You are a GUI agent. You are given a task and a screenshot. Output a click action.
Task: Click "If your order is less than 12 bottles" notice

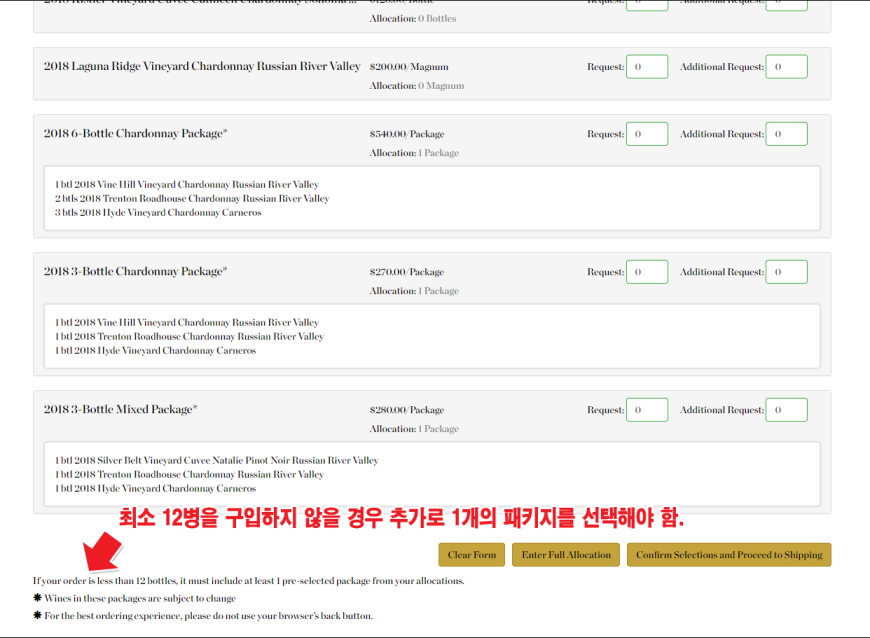tap(249, 581)
